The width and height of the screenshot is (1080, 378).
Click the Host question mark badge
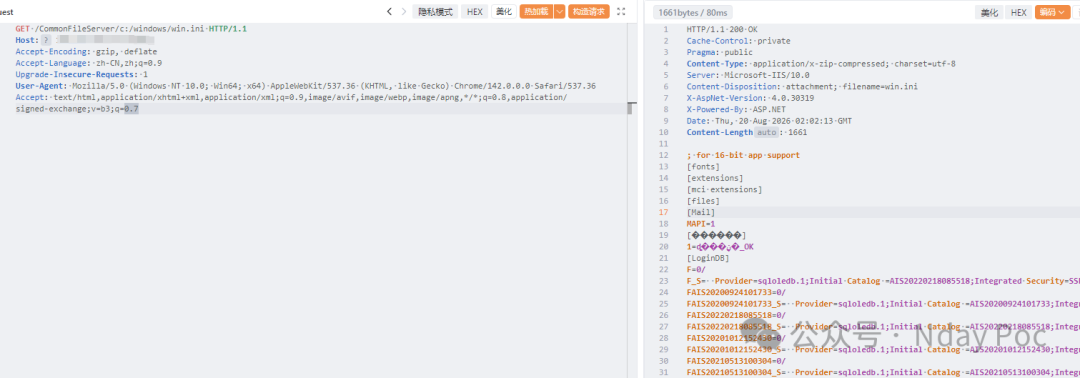pos(47,41)
